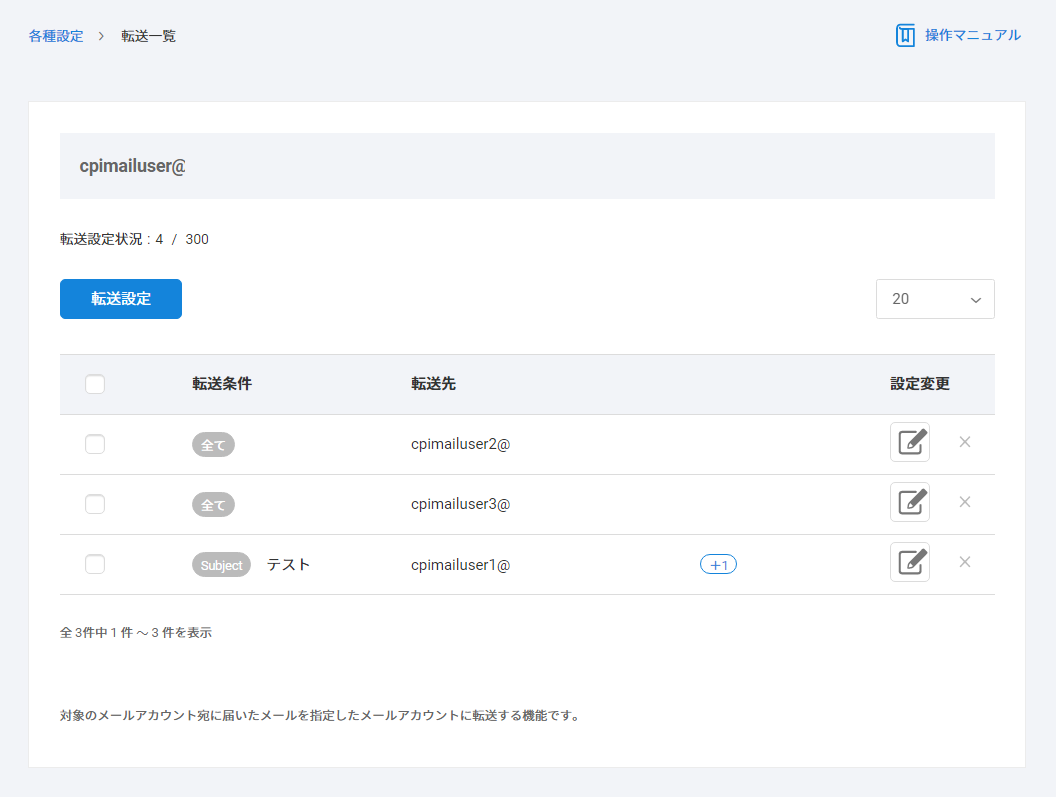The width and height of the screenshot is (1056, 797).
Task: Delete cpimailuser2@ forwarding with X icon
Action: point(965,442)
